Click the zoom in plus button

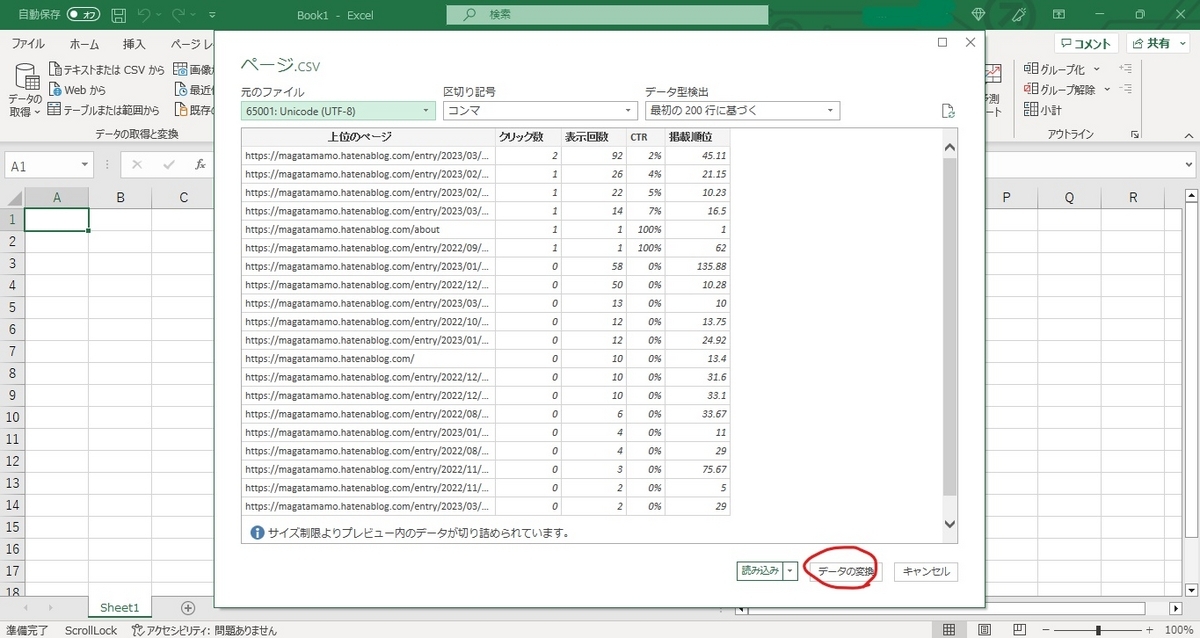pos(1148,630)
